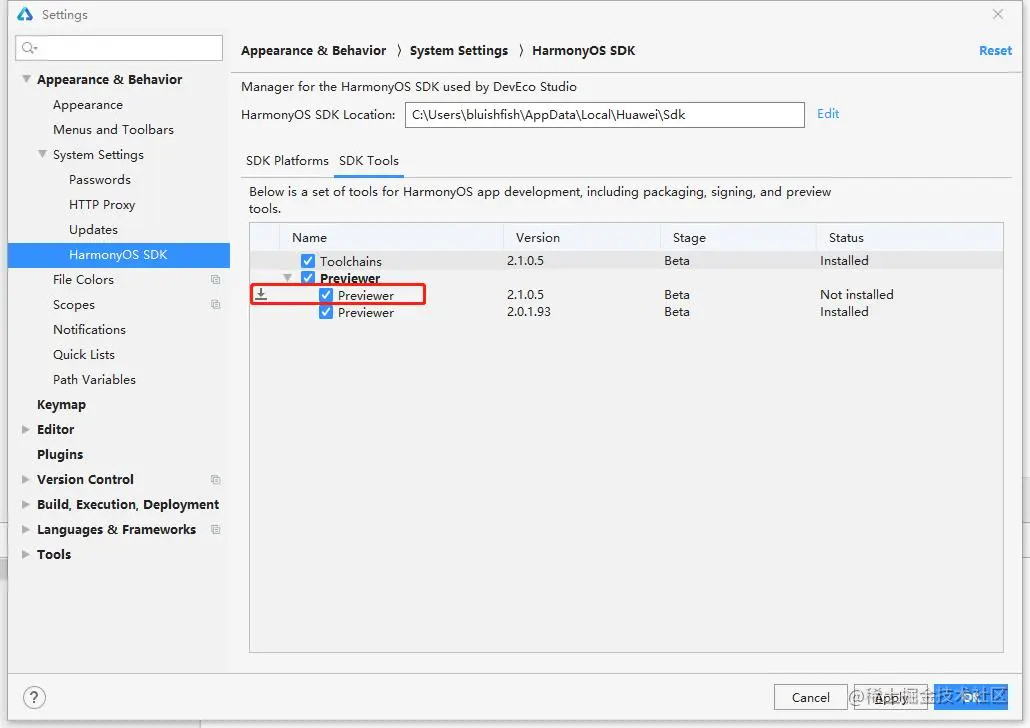The width and height of the screenshot is (1030, 728).
Task: Click the System Settings breadcrumb
Action: 459,51
